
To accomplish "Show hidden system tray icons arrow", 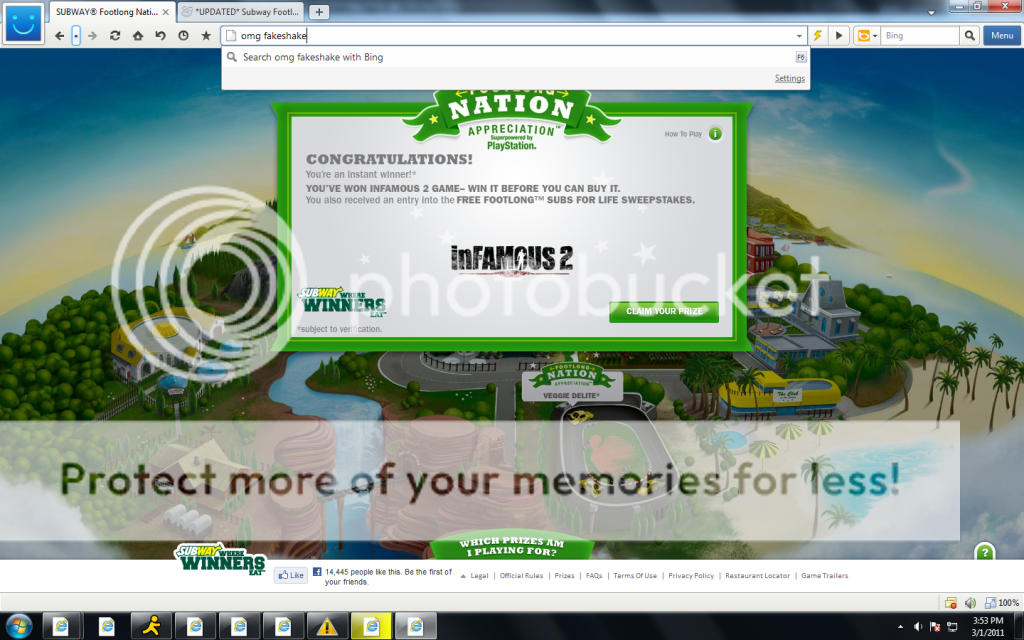I will [x=901, y=627].
